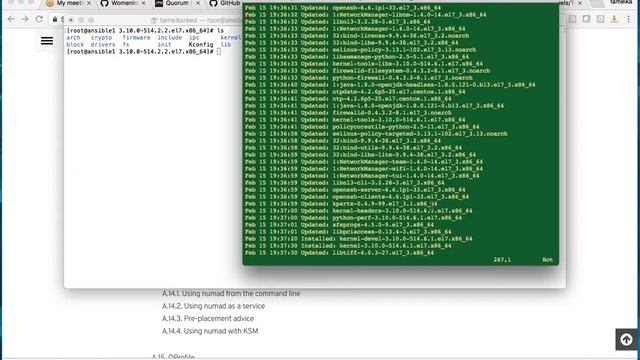Viewport: 640px width, 360px height.
Task: Click log line 'Updated: selinux-policy-targeted-3.13.1-102'
Action: (376, 134)
